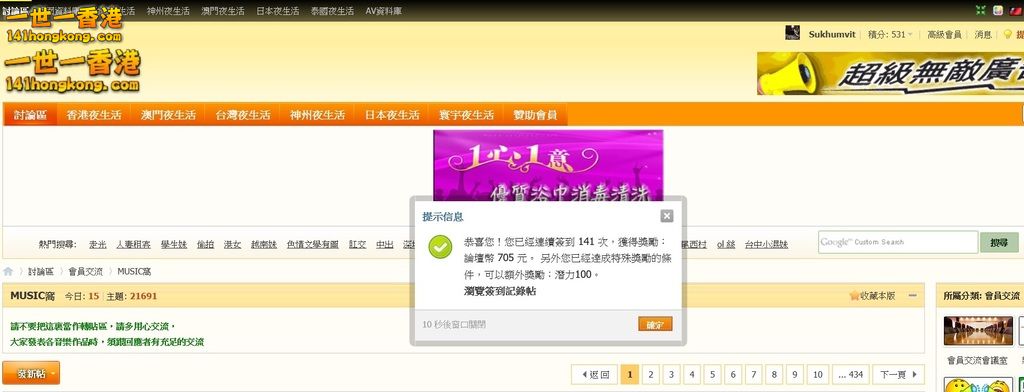The image size is (1024, 392).
Task: Jump to the last page ... 434
Action: 850,374
